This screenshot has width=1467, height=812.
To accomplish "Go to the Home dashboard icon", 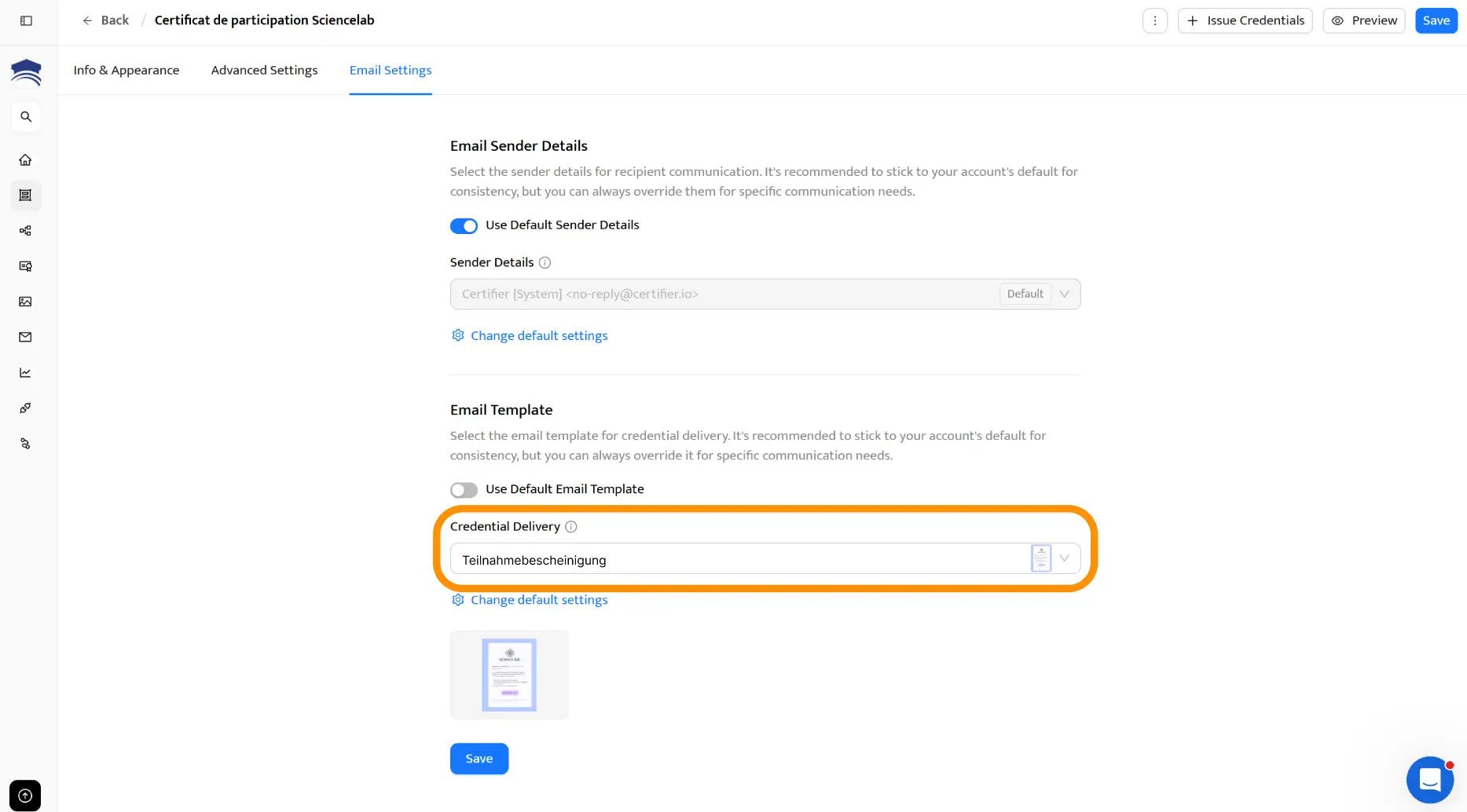I will point(26,159).
